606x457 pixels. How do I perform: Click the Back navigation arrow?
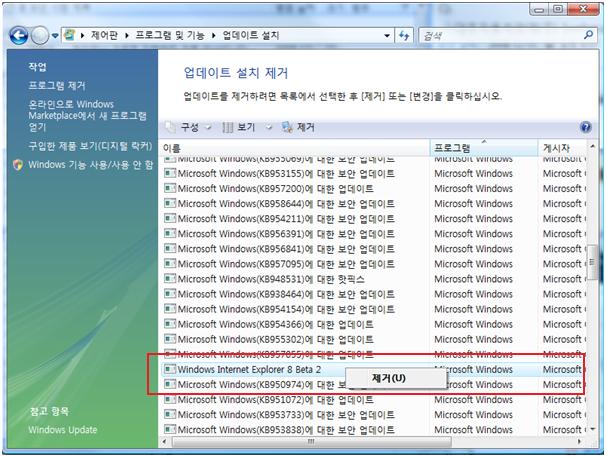click(x=18, y=36)
